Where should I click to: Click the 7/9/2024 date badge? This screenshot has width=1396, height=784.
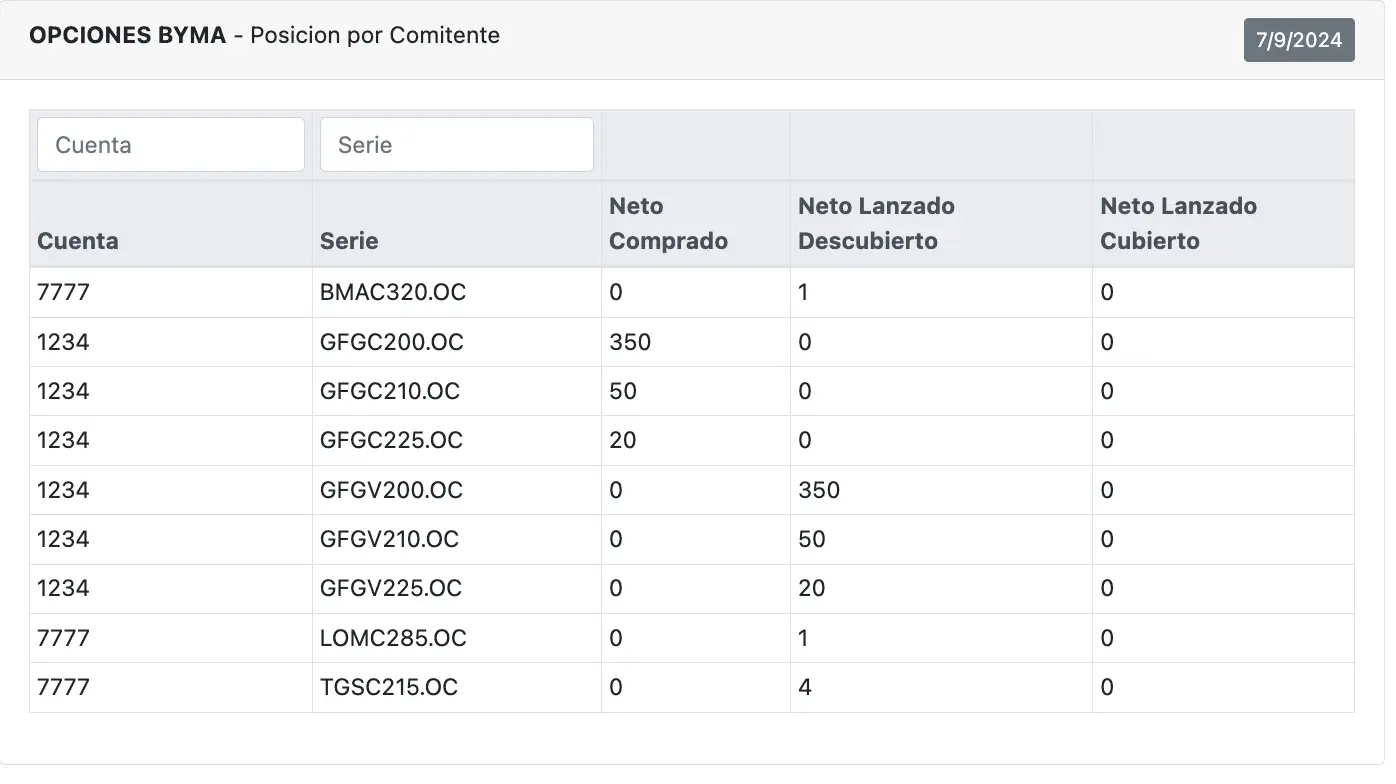click(1298, 40)
